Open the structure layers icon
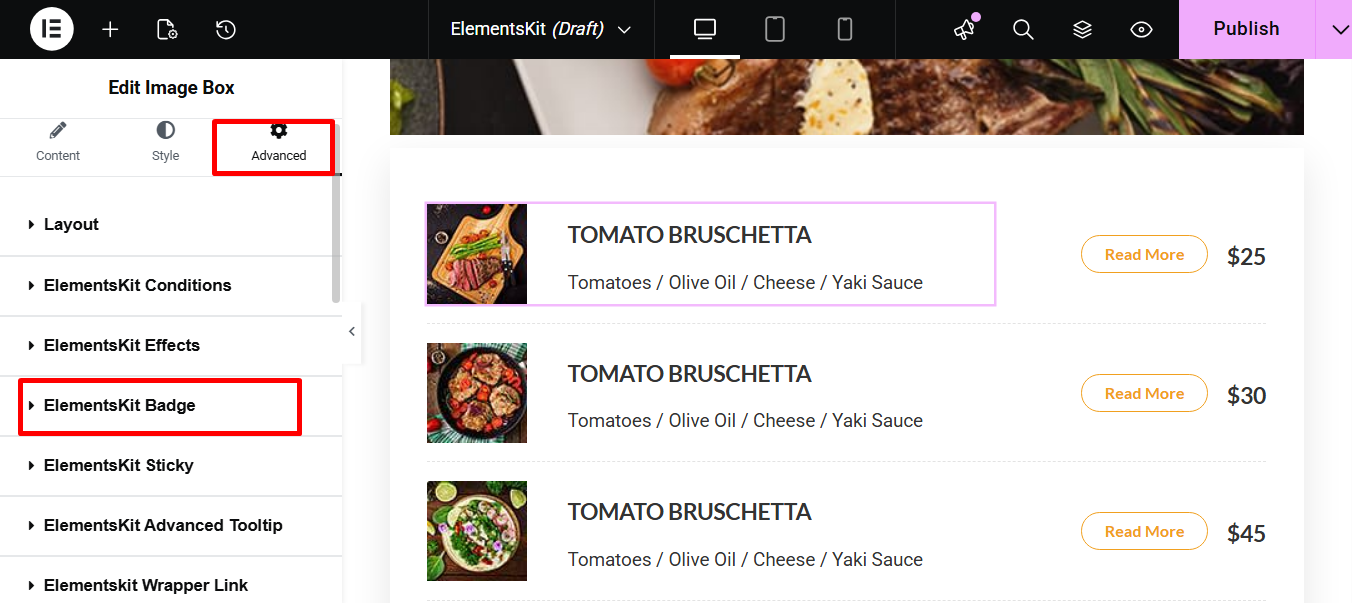1352x603 pixels. click(1082, 29)
